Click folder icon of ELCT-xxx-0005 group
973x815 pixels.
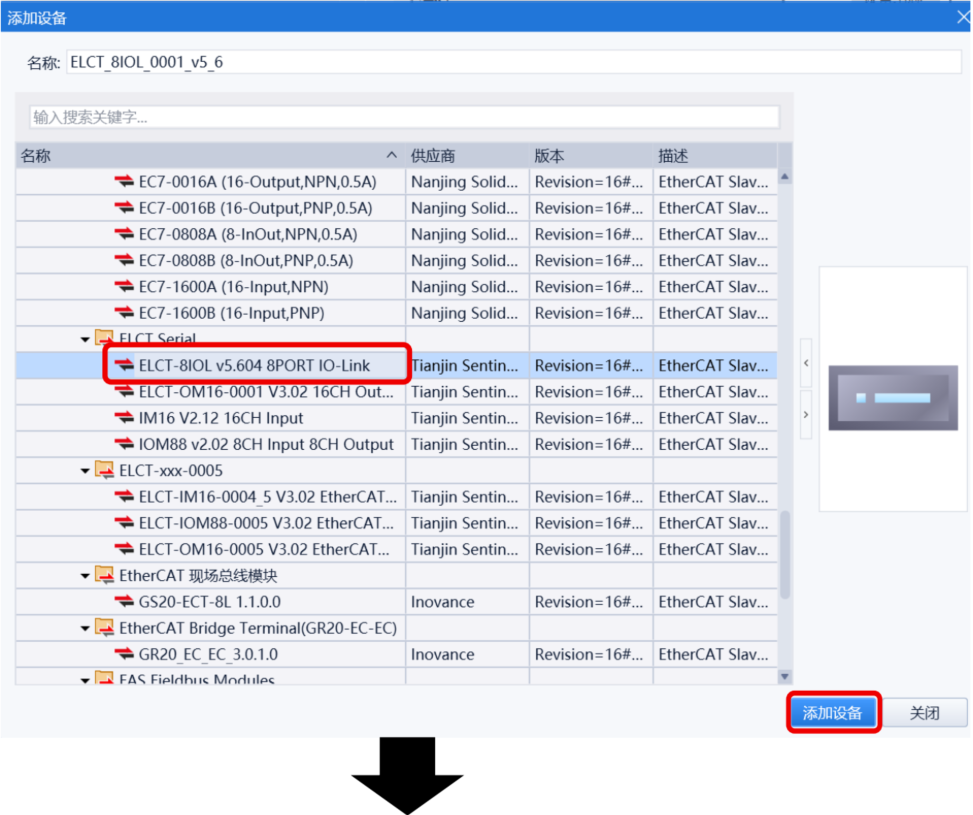coord(104,470)
